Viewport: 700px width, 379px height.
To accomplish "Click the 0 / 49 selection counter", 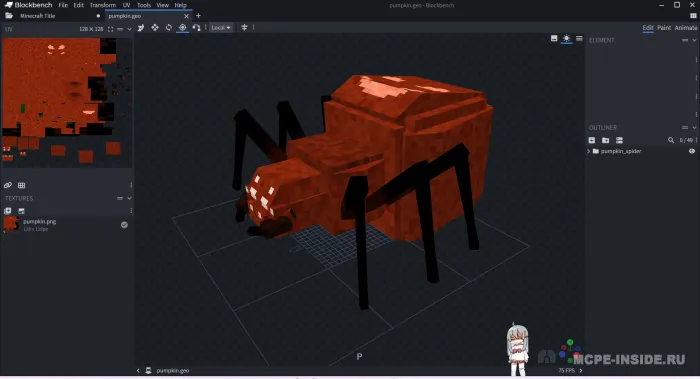I will point(686,140).
